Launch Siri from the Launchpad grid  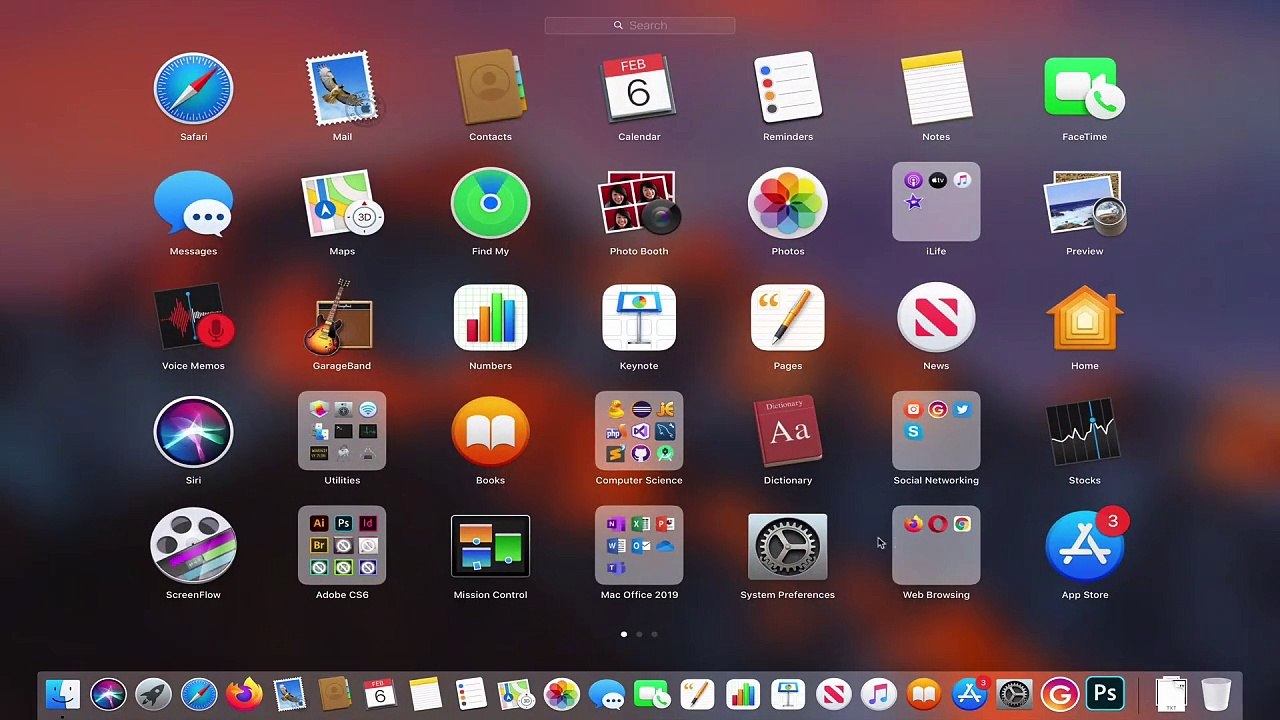tap(193, 434)
